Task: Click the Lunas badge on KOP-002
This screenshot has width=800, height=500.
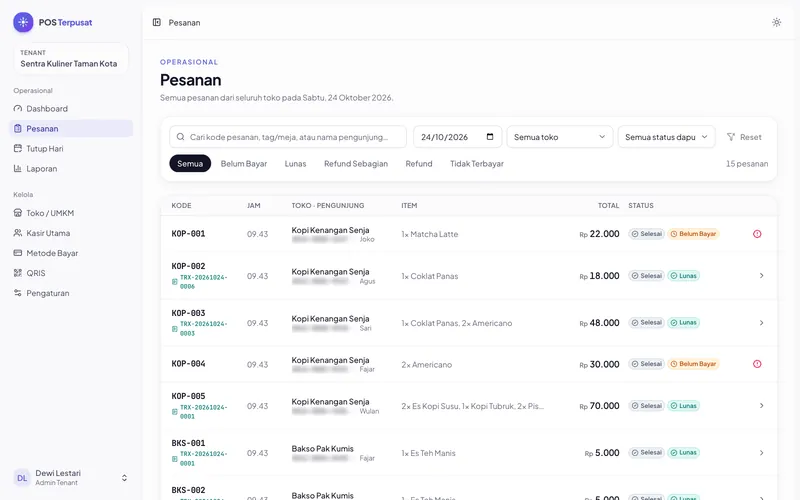Action: click(x=683, y=276)
